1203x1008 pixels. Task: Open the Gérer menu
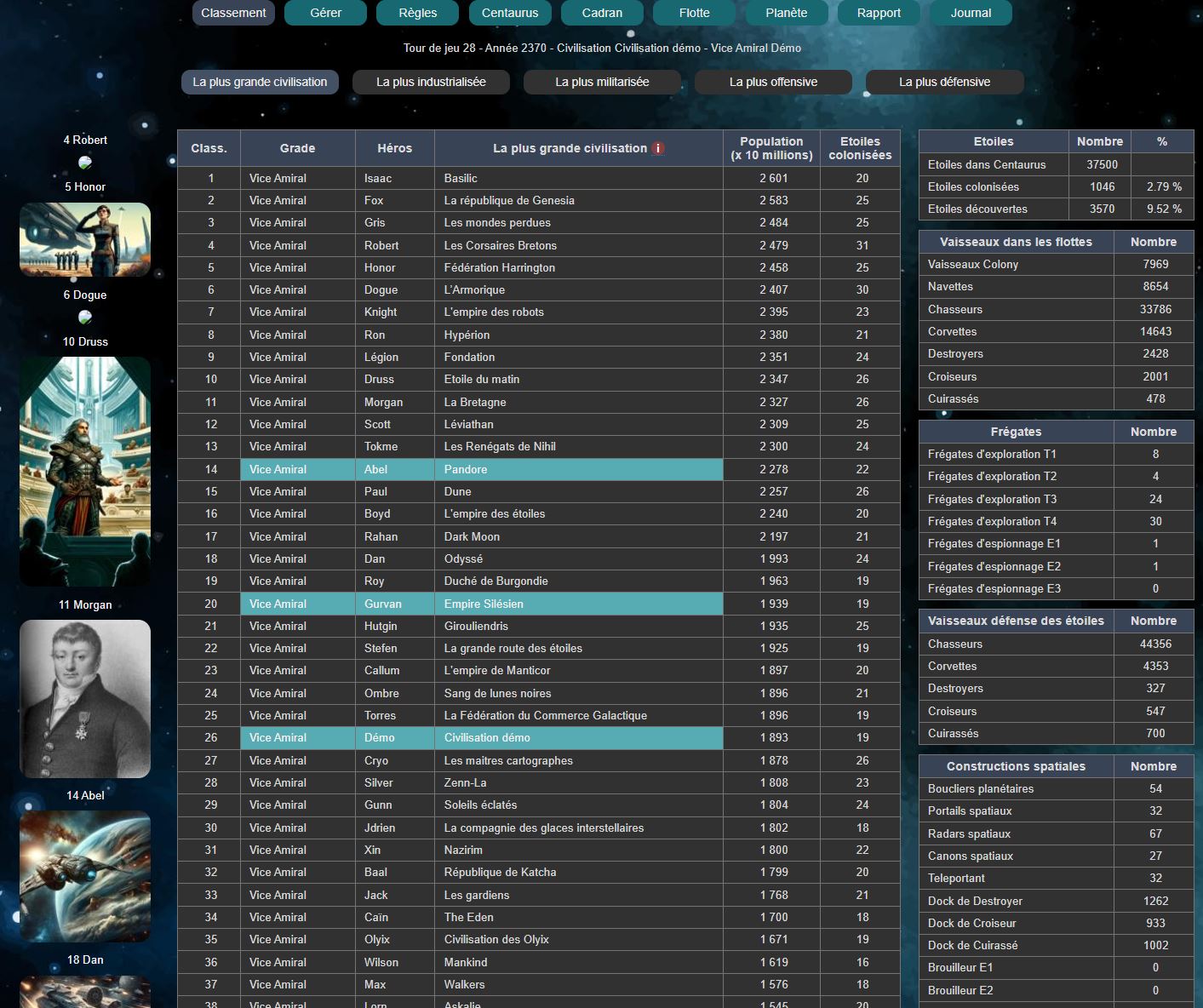[x=325, y=13]
